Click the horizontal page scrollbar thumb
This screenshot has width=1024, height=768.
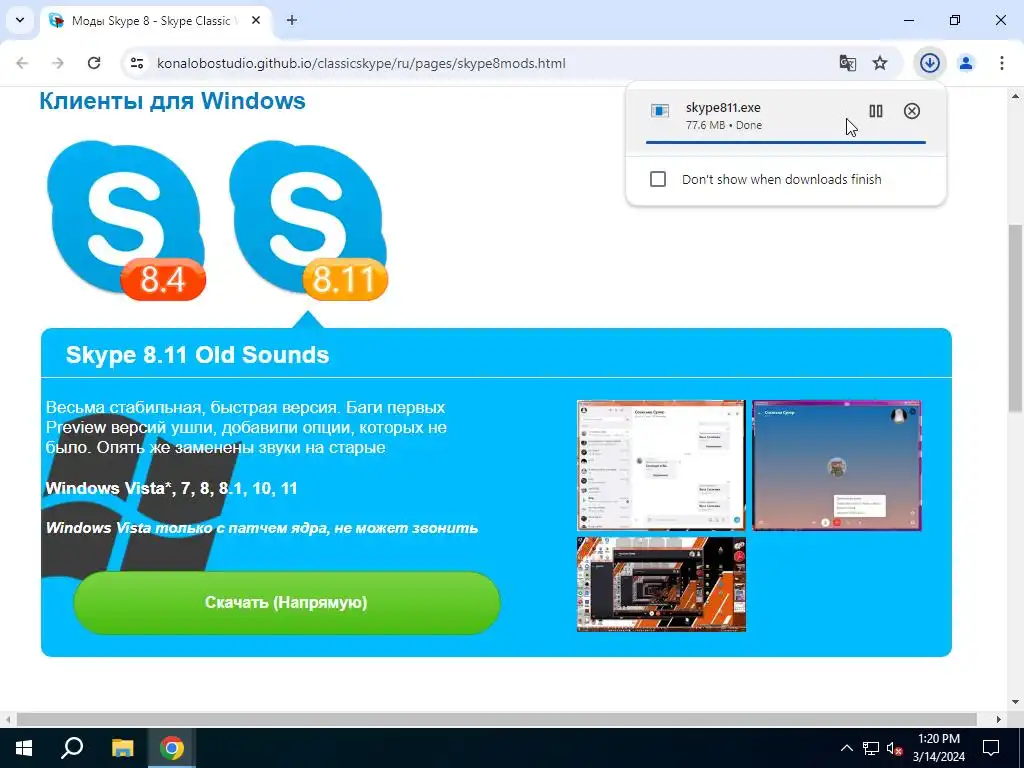point(497,719)
